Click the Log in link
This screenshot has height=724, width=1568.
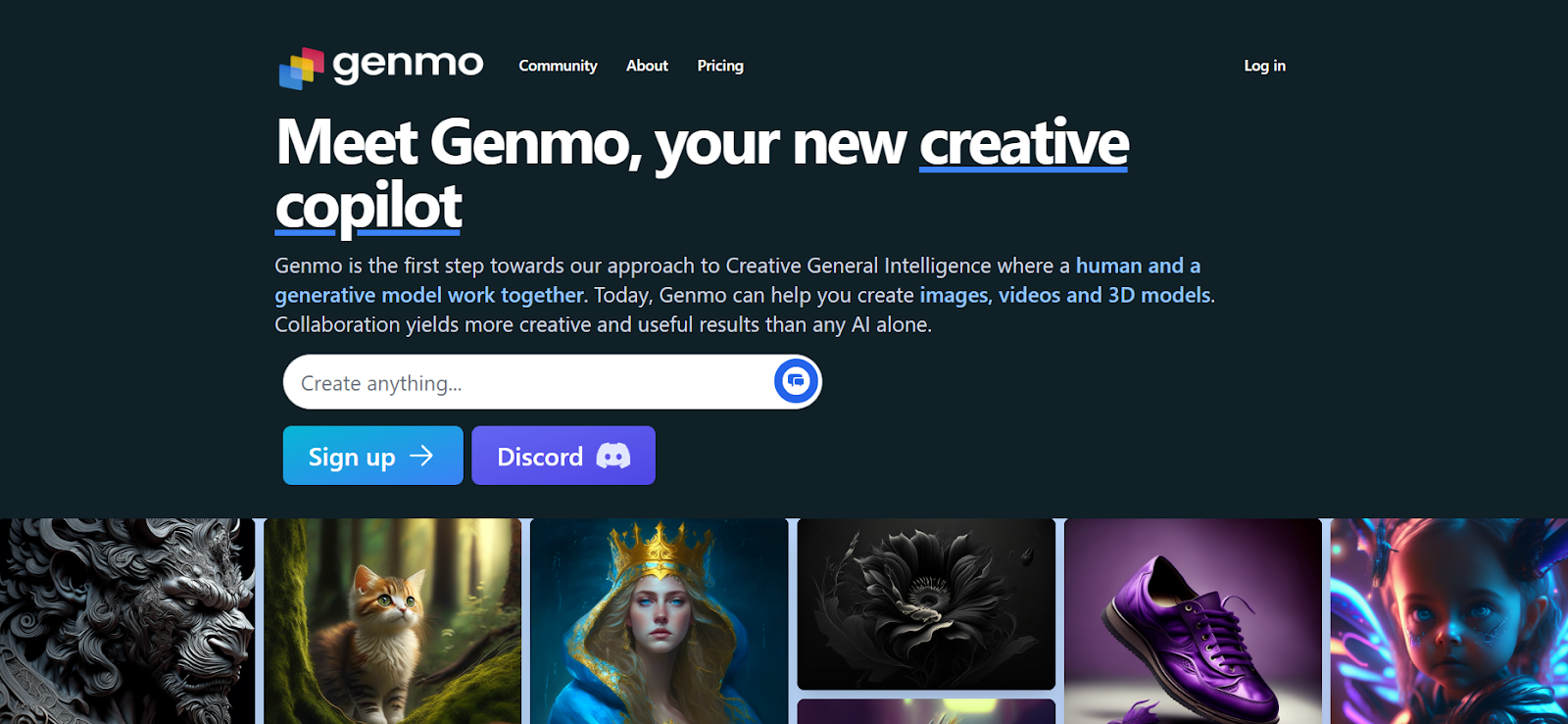[x=1264, y=66]
